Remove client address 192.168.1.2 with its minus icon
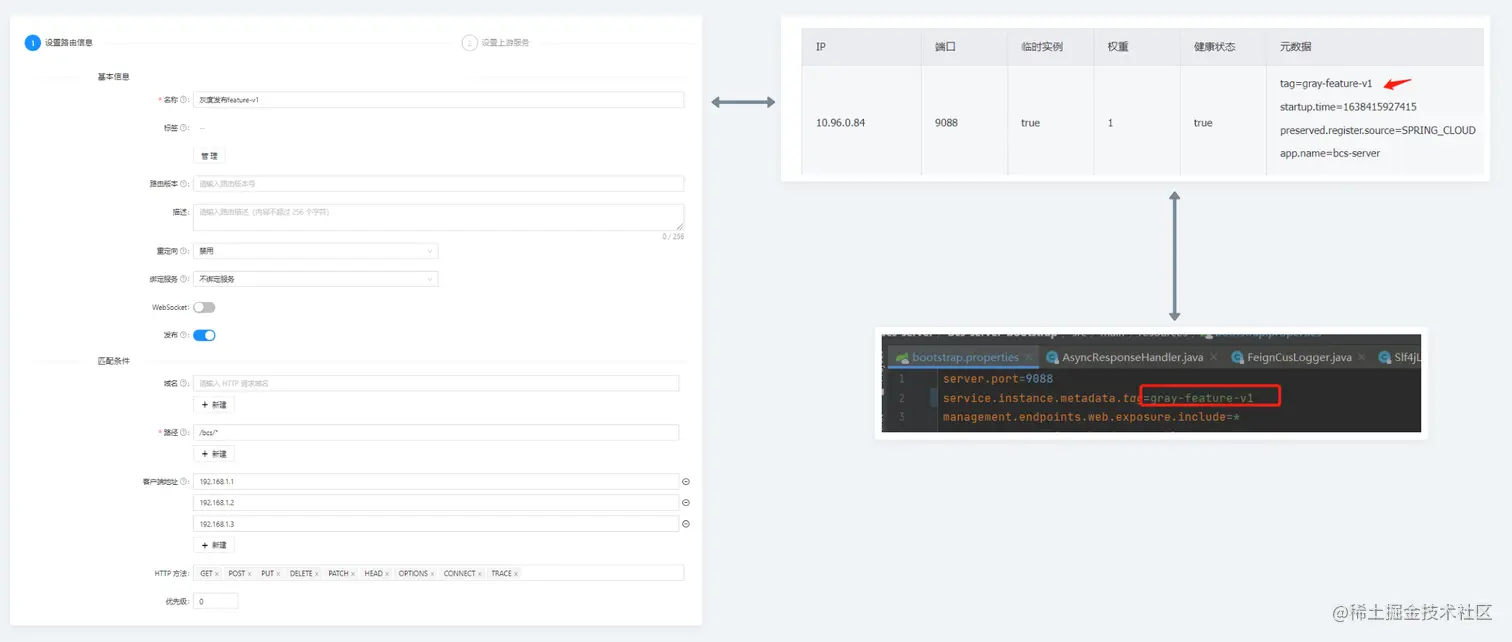Image resolution: width=1512 pixels, height=642 pixels. 686,502
